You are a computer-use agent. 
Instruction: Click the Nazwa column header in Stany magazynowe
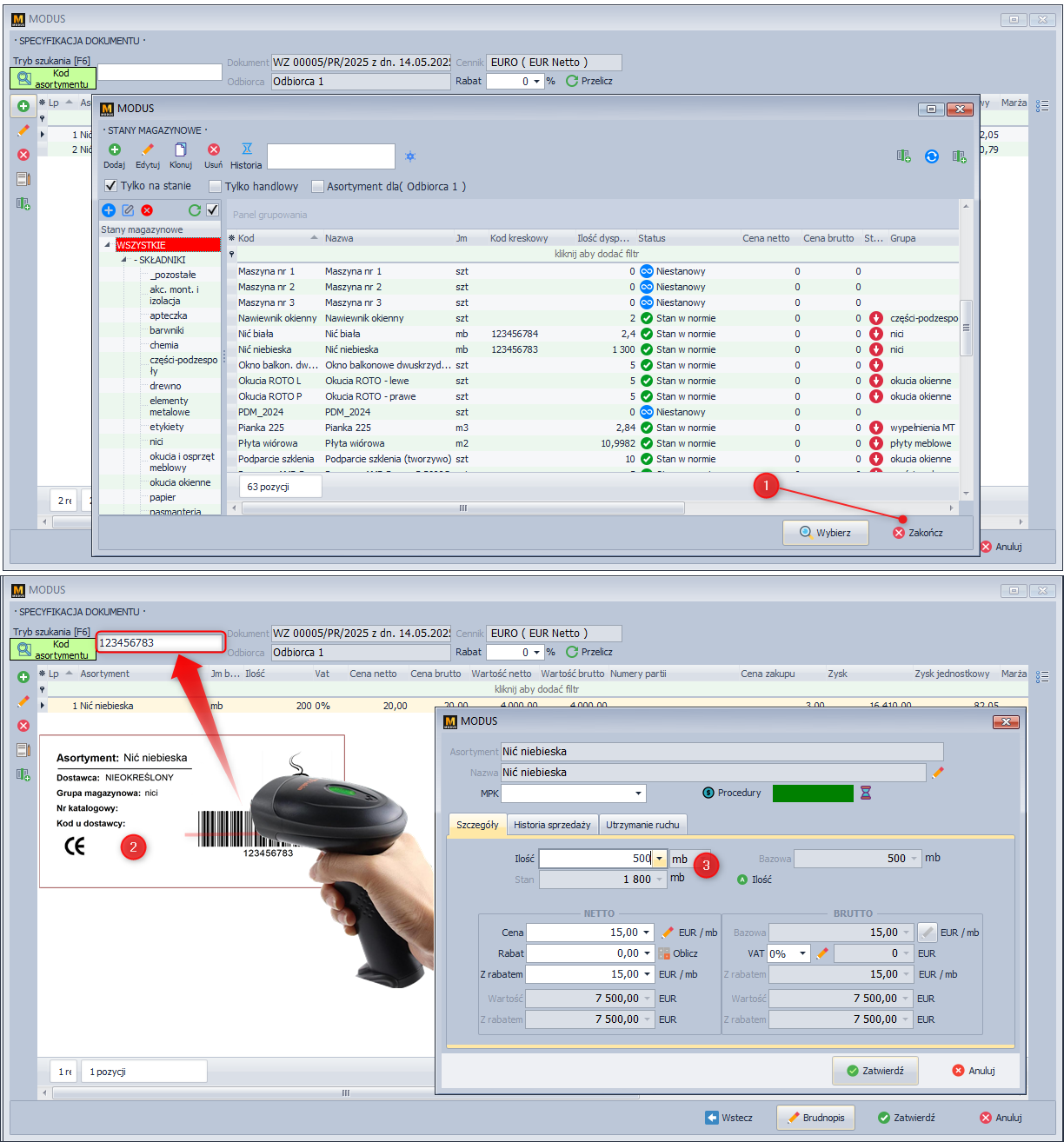[387, 238]
